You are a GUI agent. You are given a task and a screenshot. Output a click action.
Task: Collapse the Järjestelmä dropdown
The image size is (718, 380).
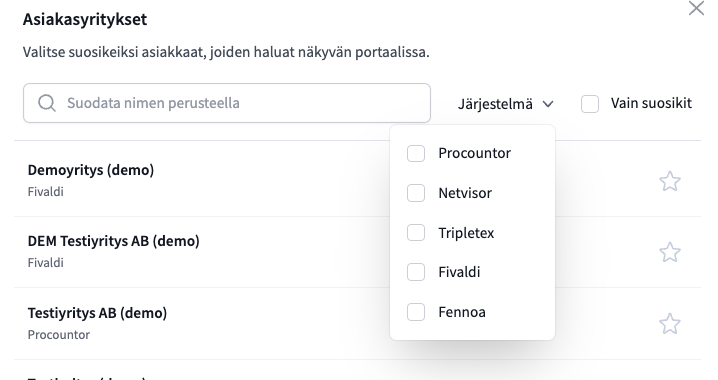pyautogui.click(x=506, y=104)
